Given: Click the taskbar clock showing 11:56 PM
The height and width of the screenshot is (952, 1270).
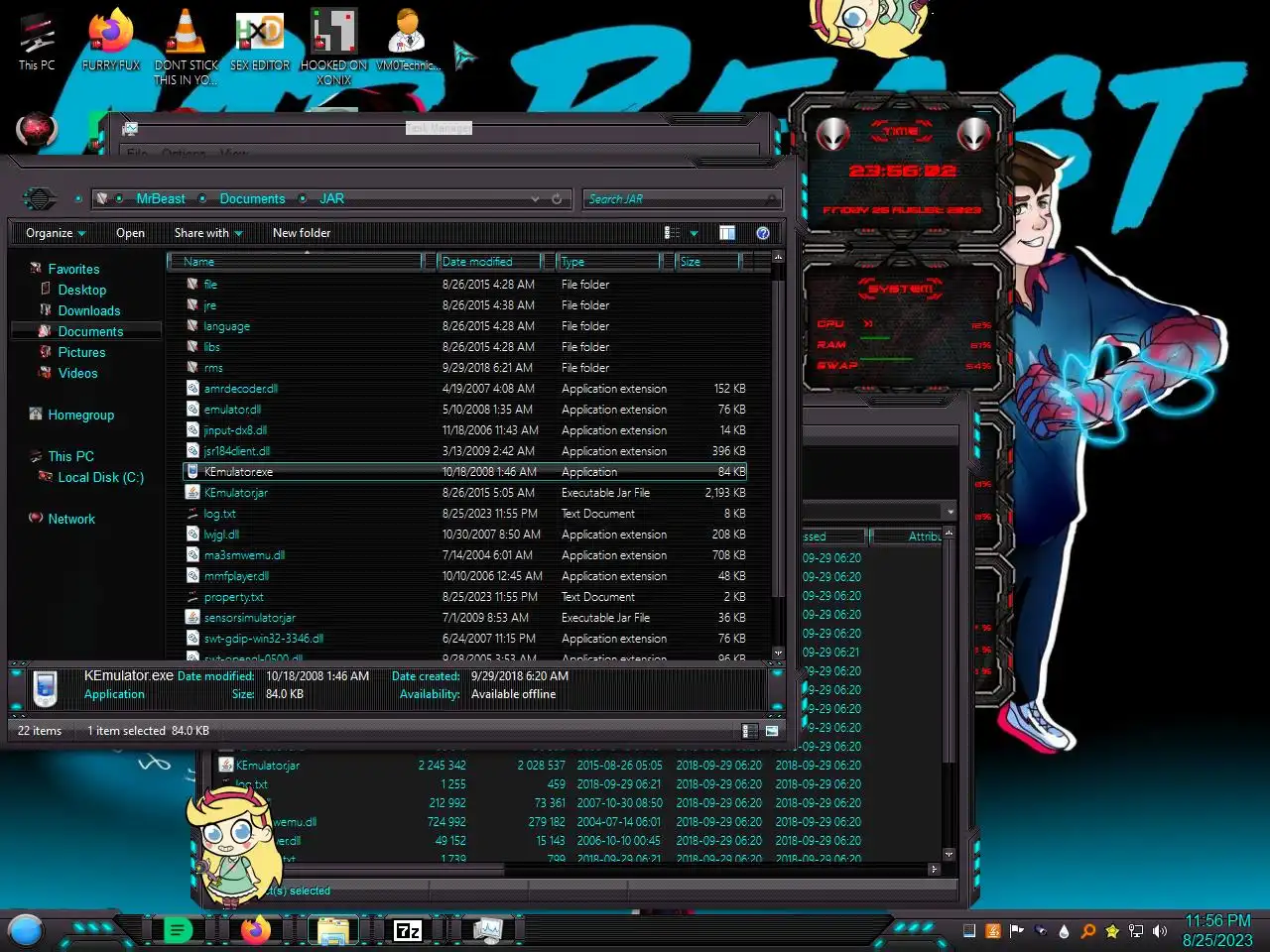Looking at the screenshot, I should [1217, 930].
